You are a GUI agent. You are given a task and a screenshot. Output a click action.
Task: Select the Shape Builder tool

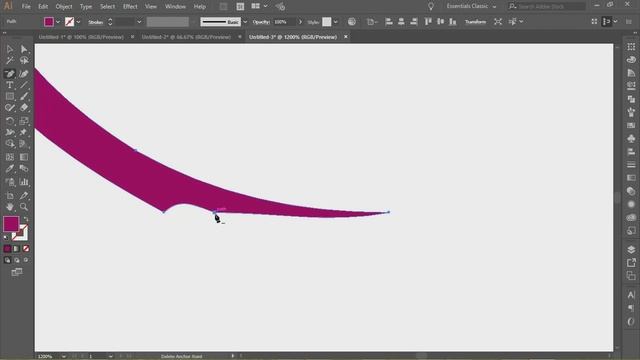pyautogui.click(x=10, y=144)
